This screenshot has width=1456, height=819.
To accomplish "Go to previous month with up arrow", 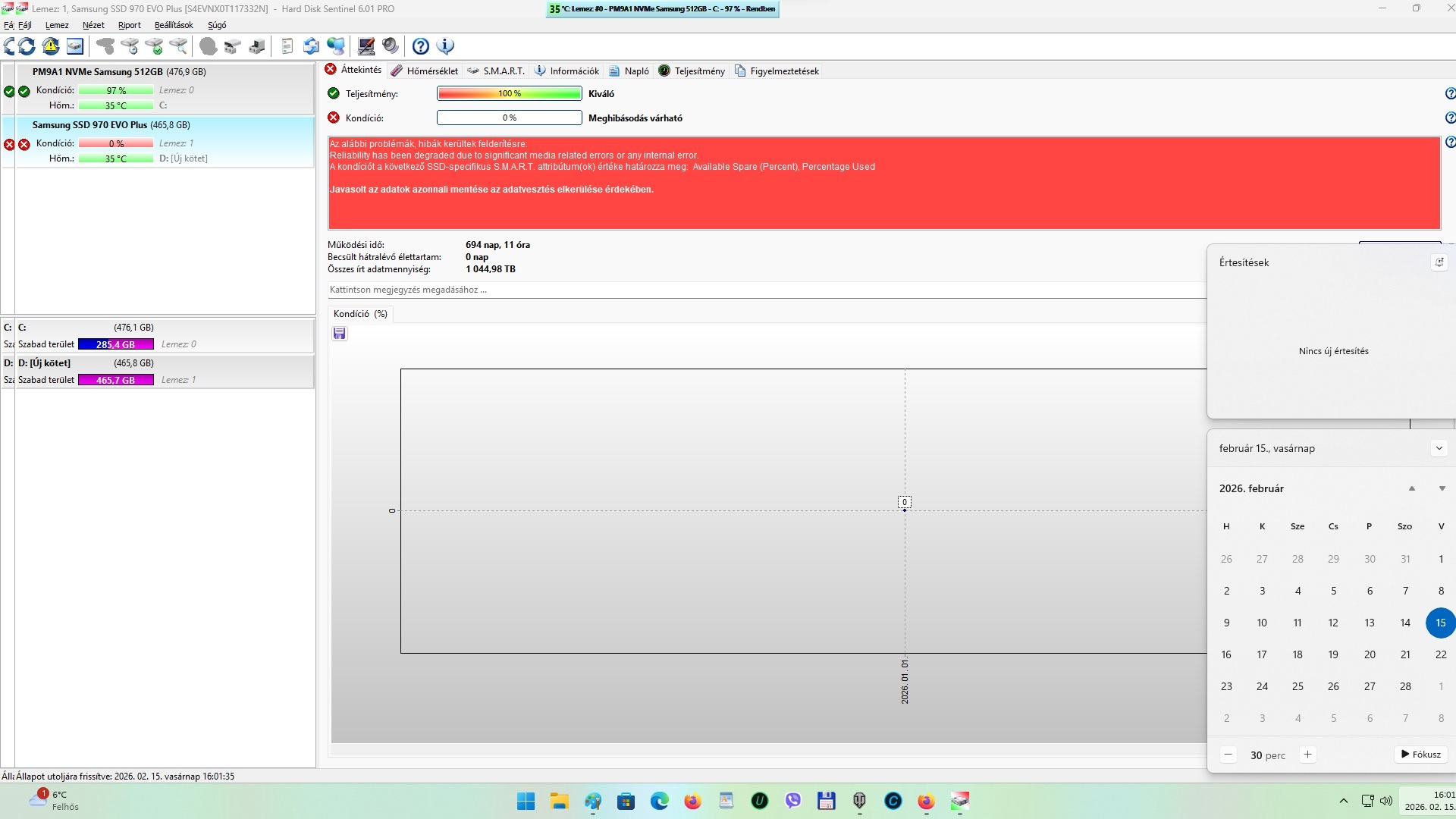I will coord(1411,488).
